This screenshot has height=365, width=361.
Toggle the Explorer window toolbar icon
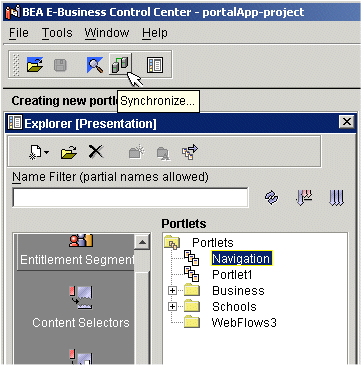155,65
